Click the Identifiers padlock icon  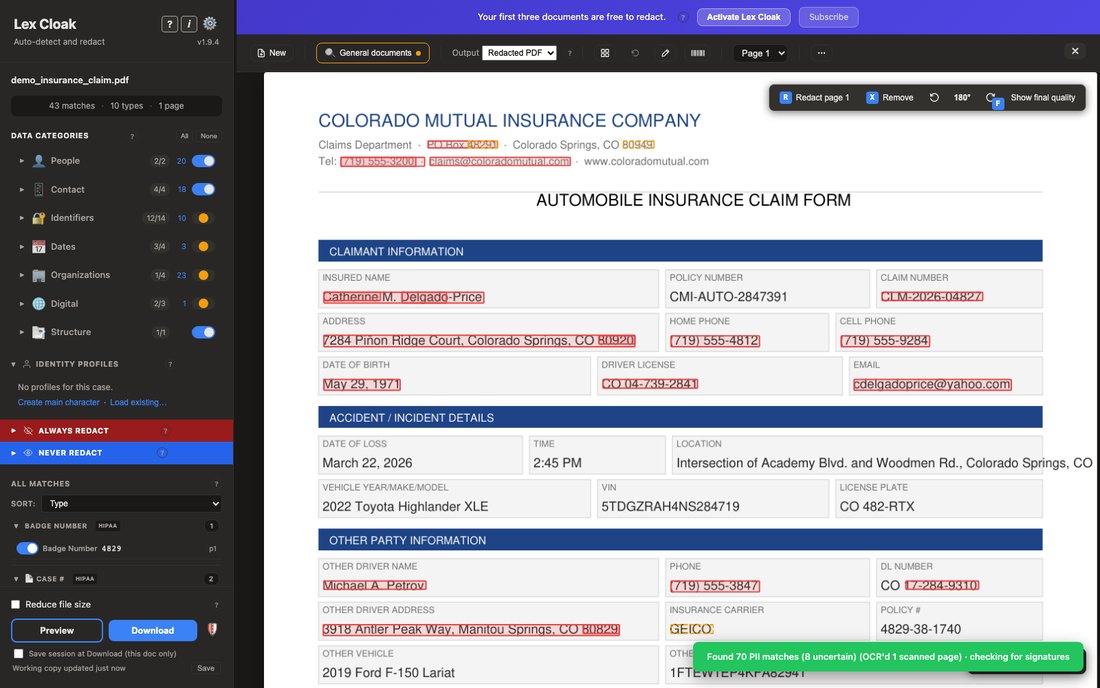[39, 218]
